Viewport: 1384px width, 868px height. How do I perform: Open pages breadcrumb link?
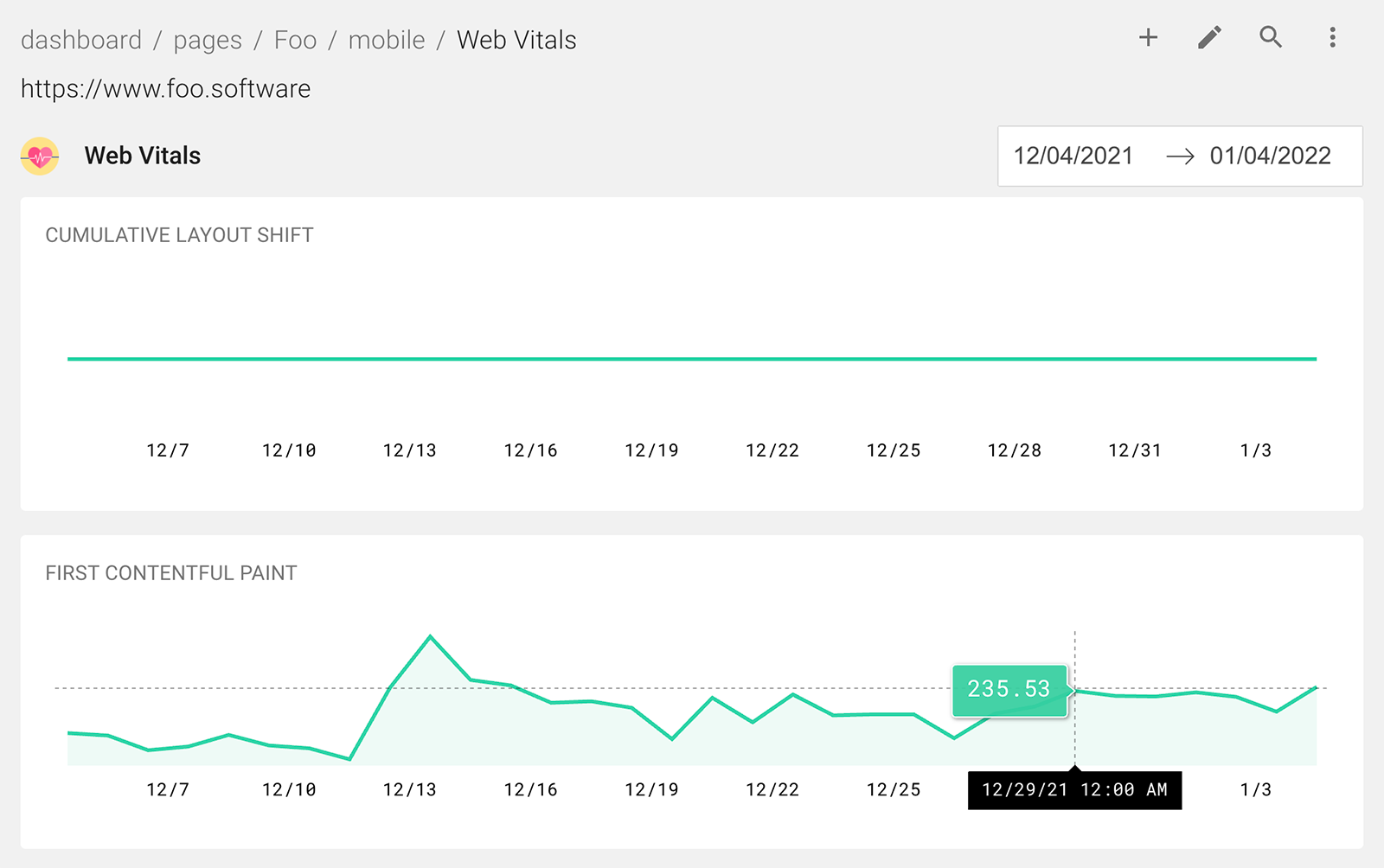[x=208, y=40]
